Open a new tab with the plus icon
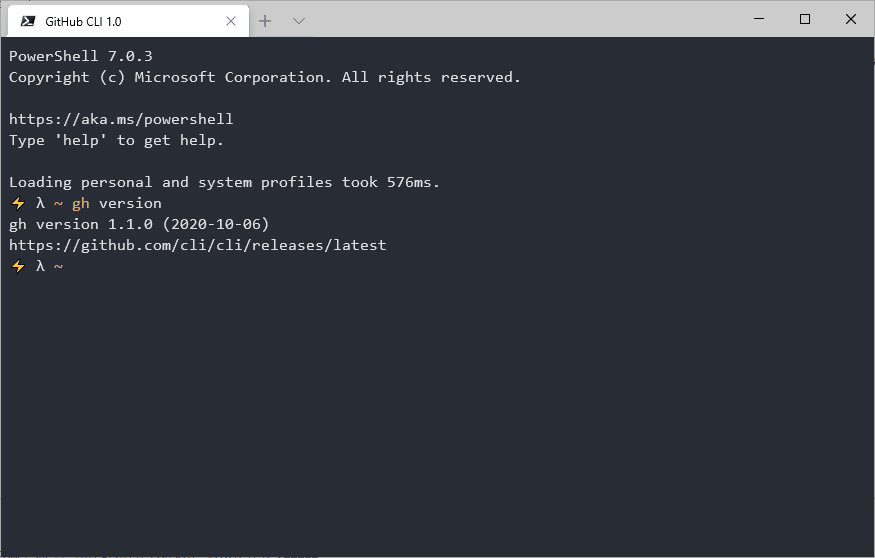875x558 pixels. click(265, 21)
